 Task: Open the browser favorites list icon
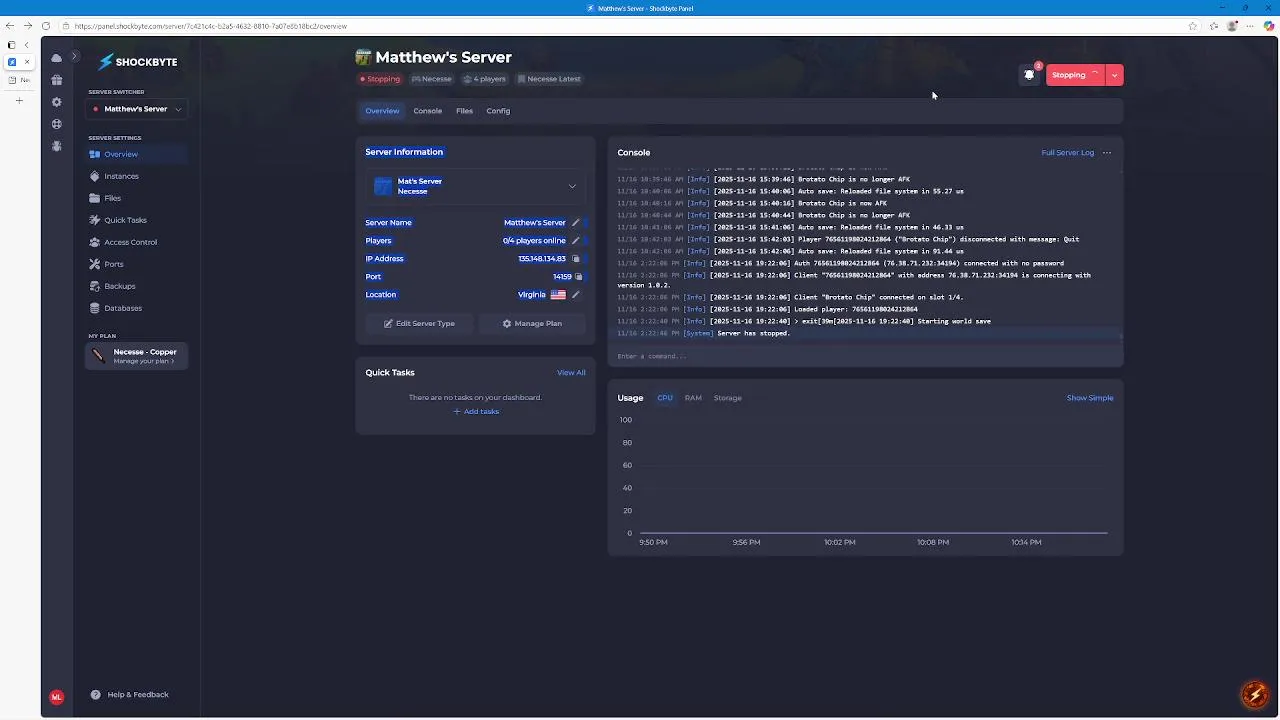(x=1214, y=26)
